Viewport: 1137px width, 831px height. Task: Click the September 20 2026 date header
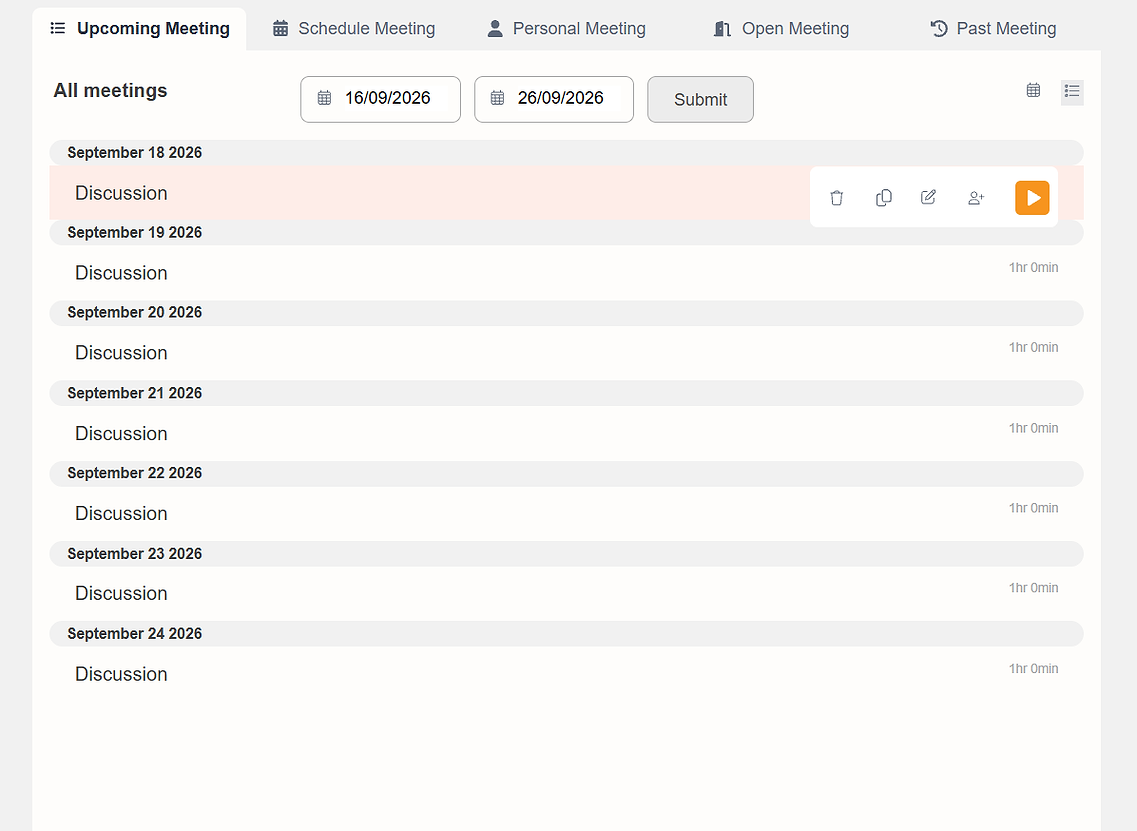click(566, 313)
